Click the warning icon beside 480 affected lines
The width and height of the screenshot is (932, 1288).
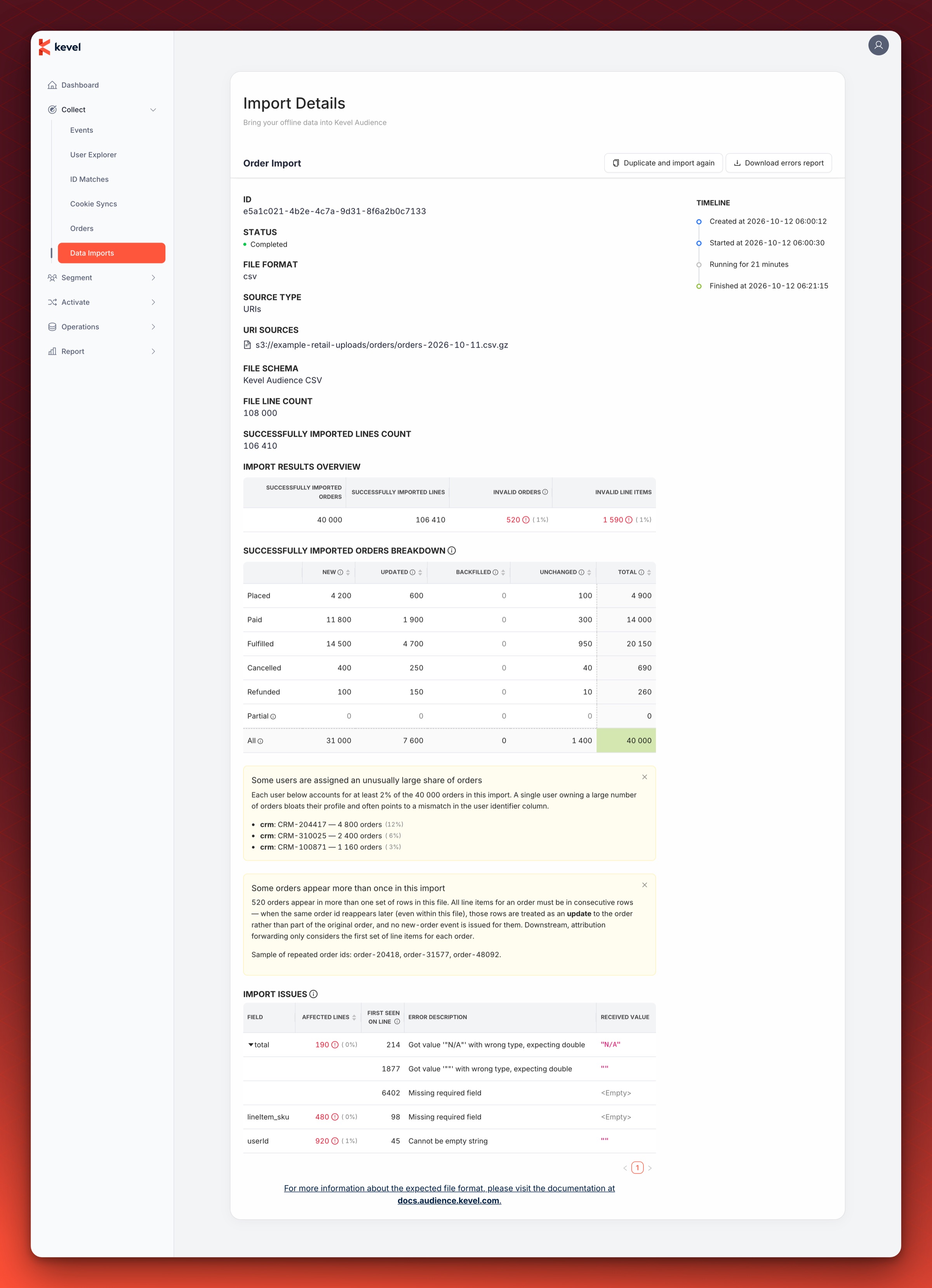point(335,1117)
